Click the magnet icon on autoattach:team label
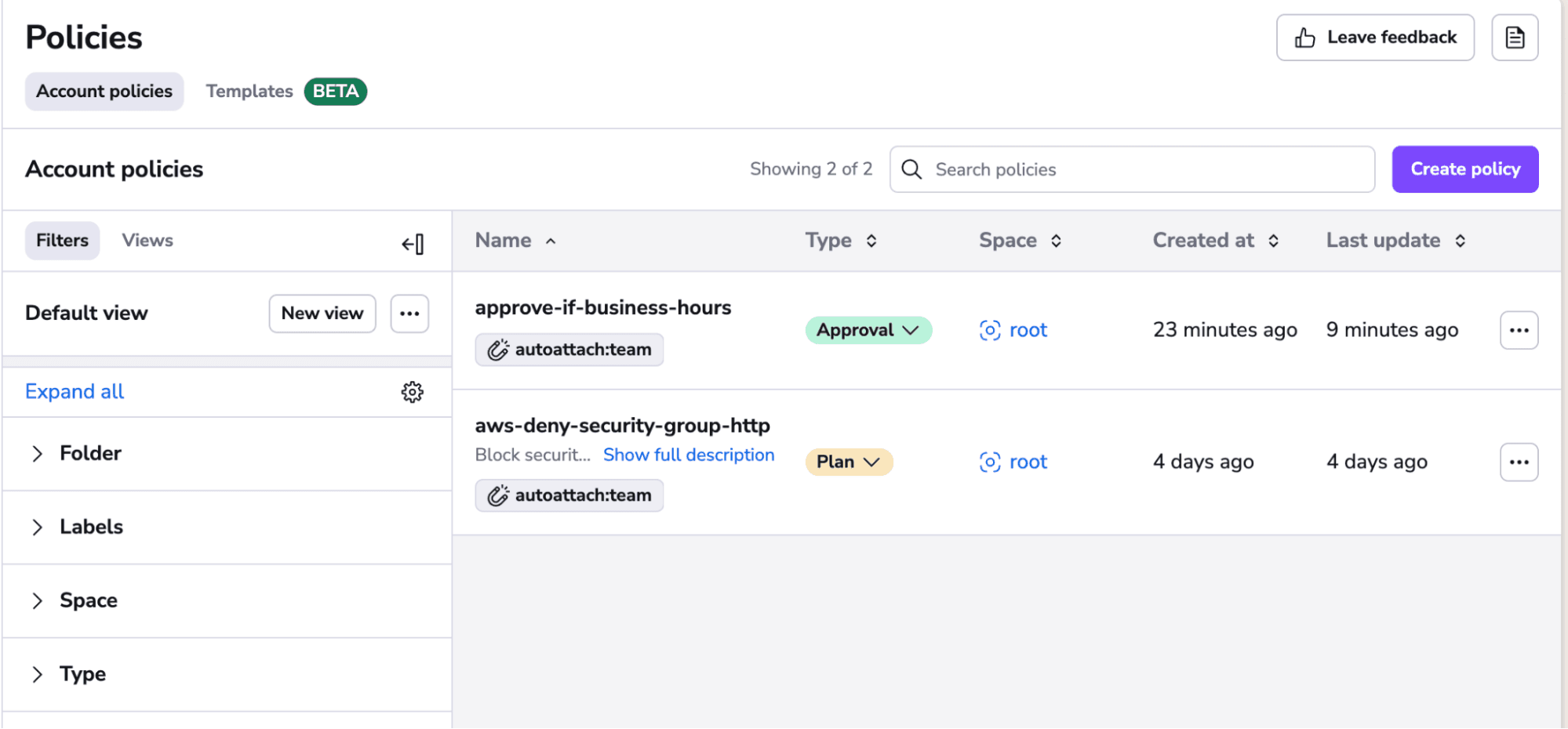Screen dimensions: 1568x729 pos(497,350)
